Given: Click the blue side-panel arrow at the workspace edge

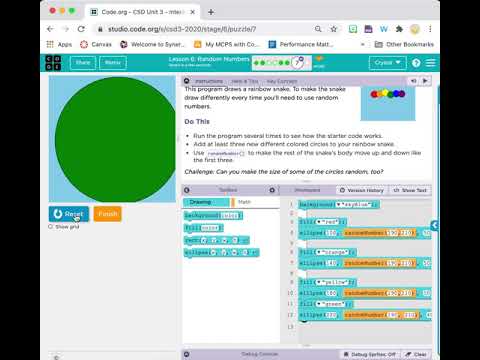Looking at the screenshot, I should click(x=434, y=226).
